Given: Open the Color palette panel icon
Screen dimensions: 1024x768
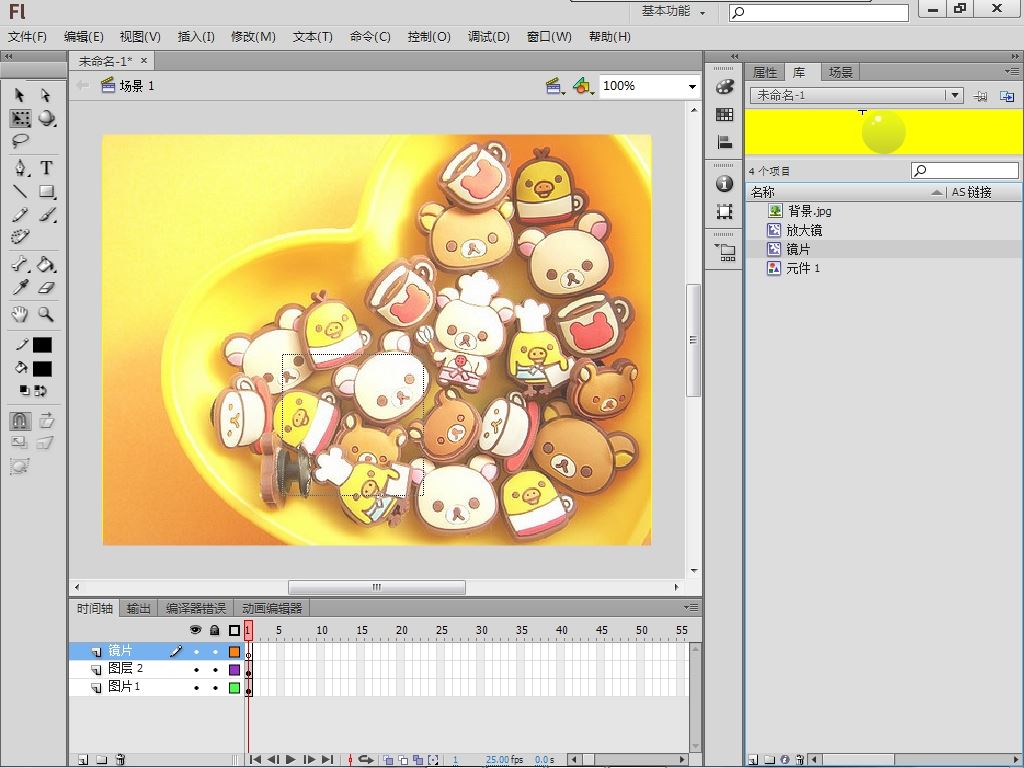Looking at the screenshot, I should pos(725,88).
